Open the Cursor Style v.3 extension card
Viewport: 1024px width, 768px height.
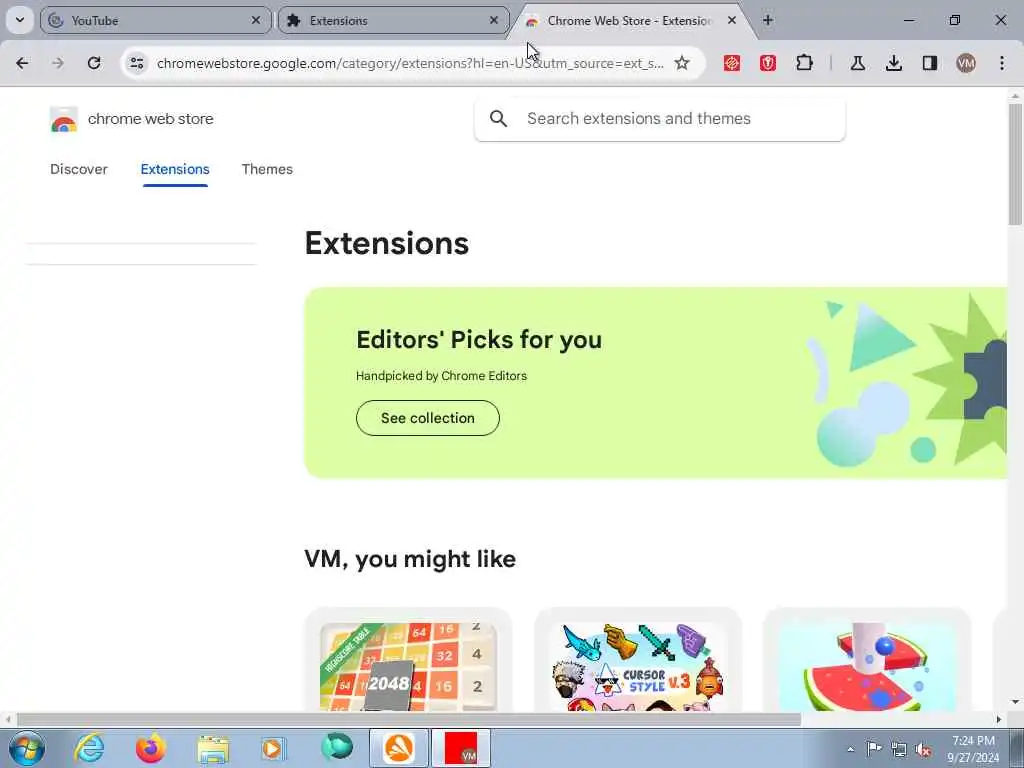click(x=637, y=661)
